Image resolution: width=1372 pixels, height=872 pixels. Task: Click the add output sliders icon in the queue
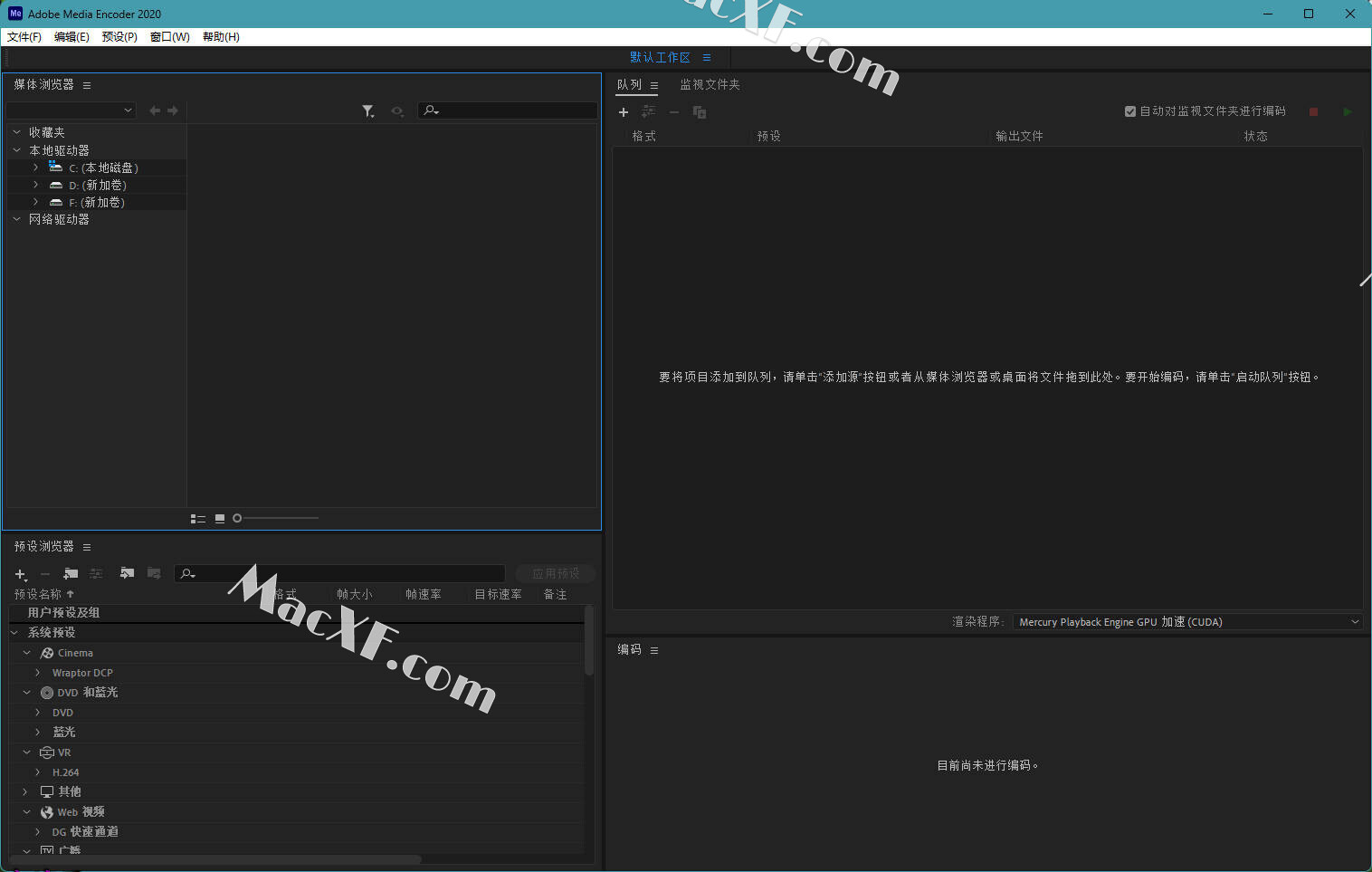(x=648, y=111)
